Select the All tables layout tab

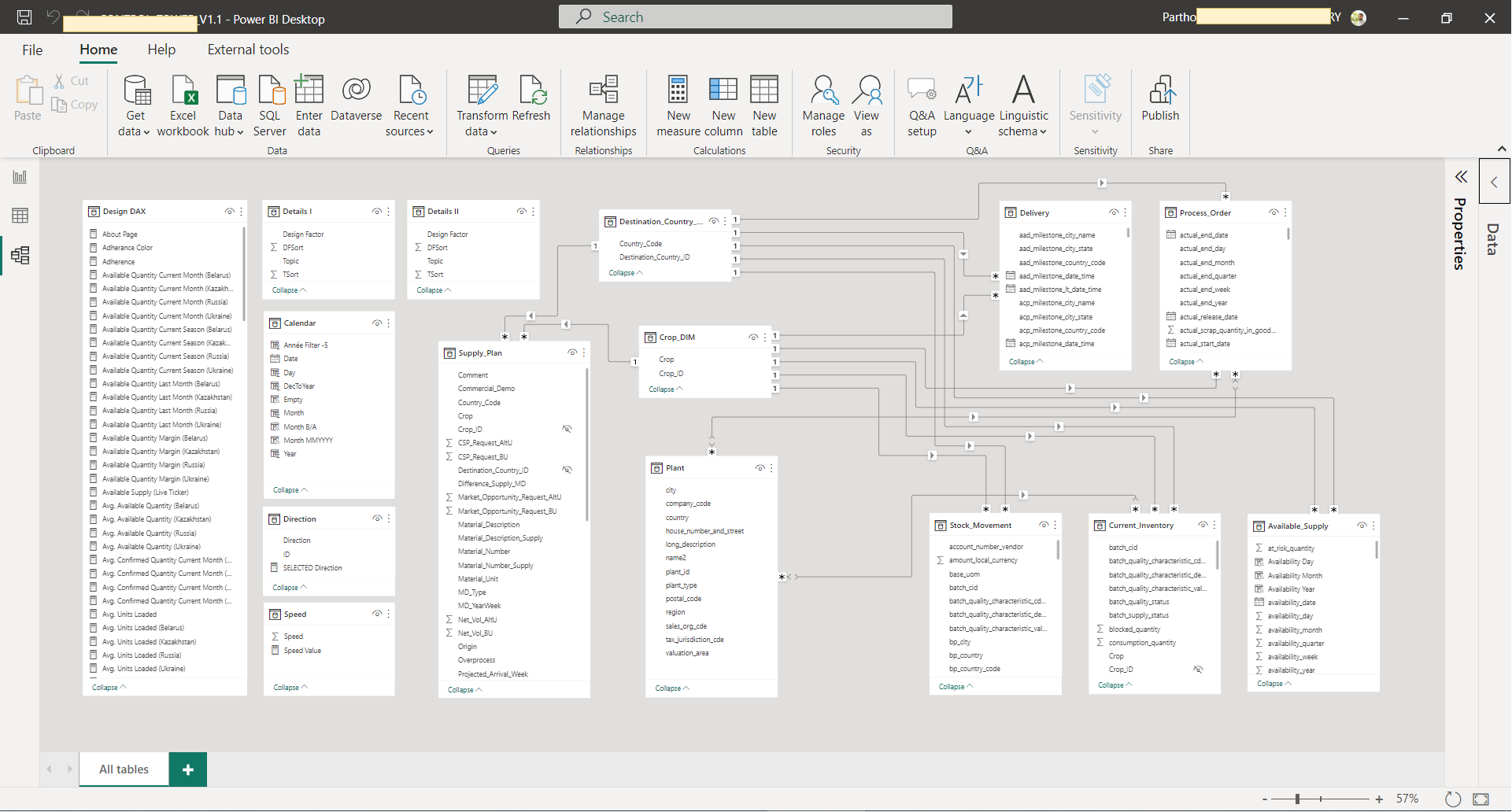click(x=124, y=770)
